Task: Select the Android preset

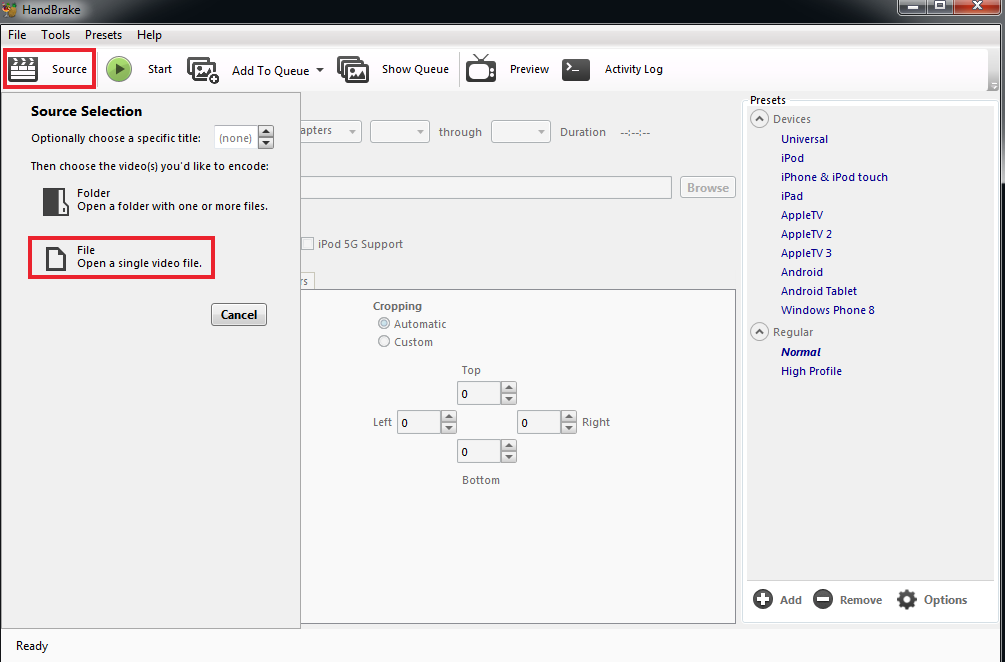Action: [x=802, y=272]
